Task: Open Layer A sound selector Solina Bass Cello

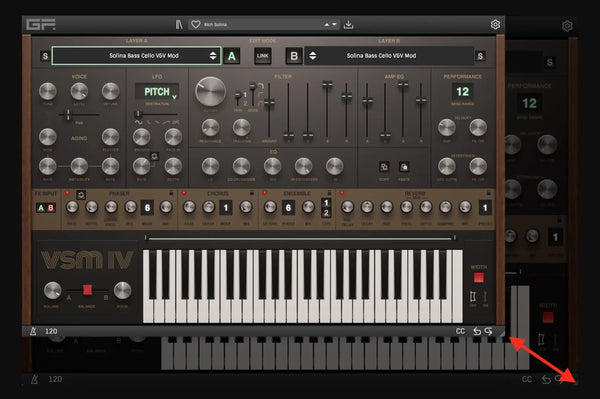Action: click(136, 56)
